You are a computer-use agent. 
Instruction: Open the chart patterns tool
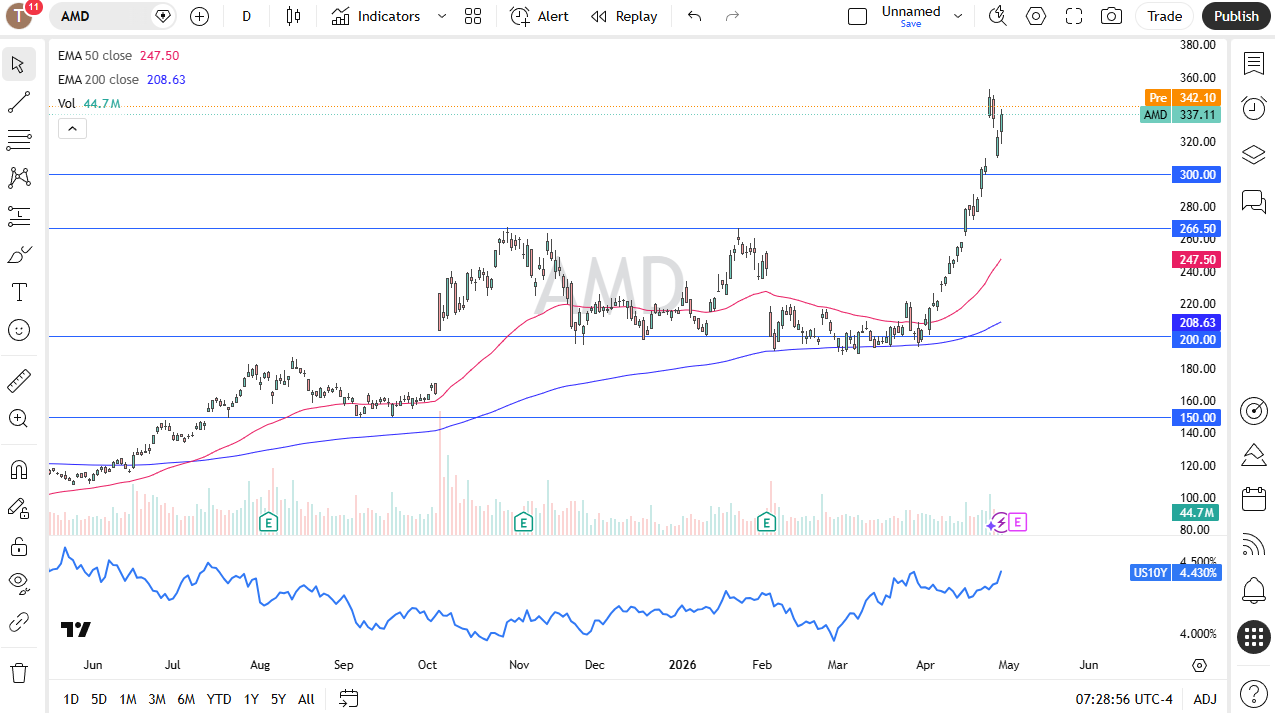point(18,178)
